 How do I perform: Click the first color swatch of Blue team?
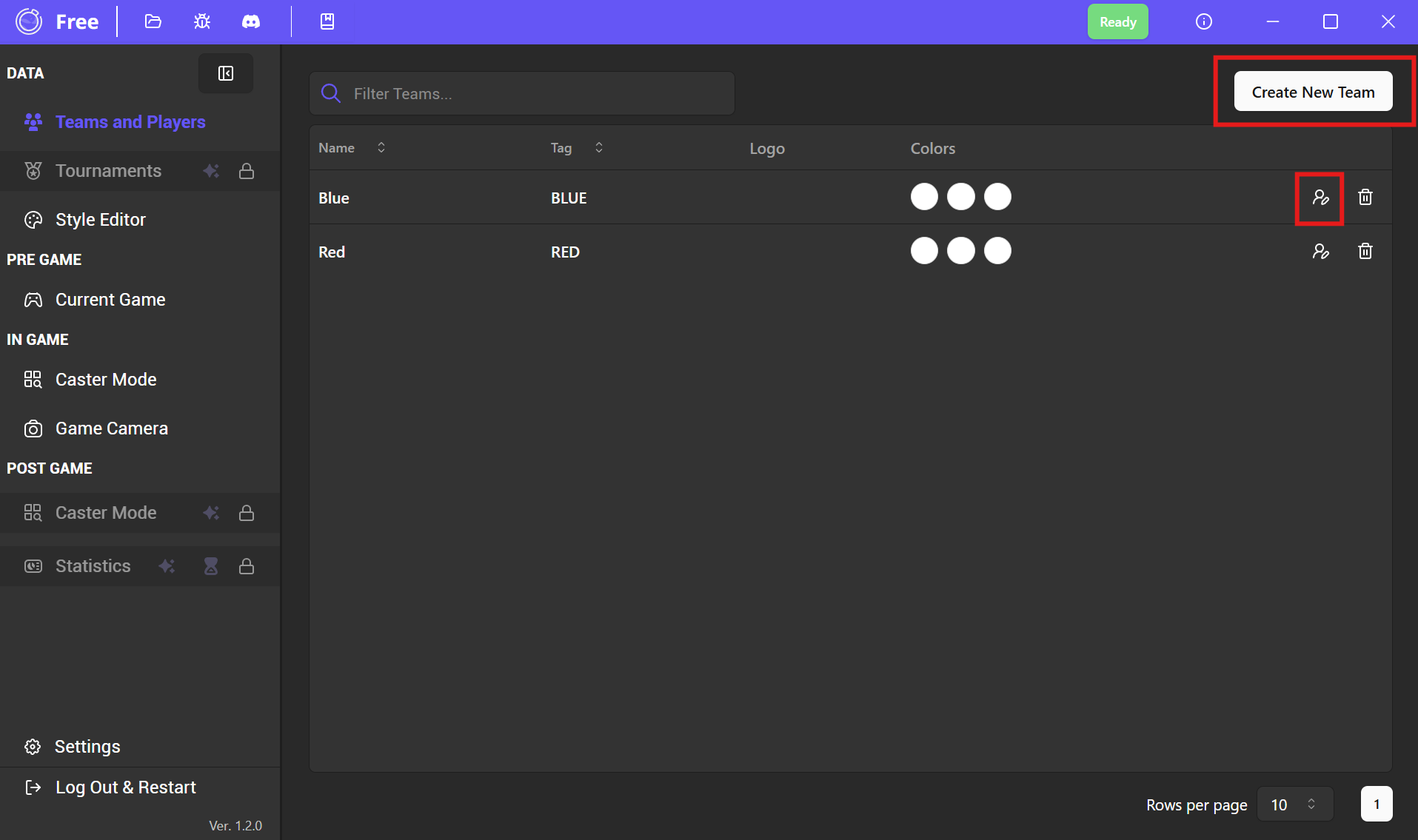coord(924,197)
